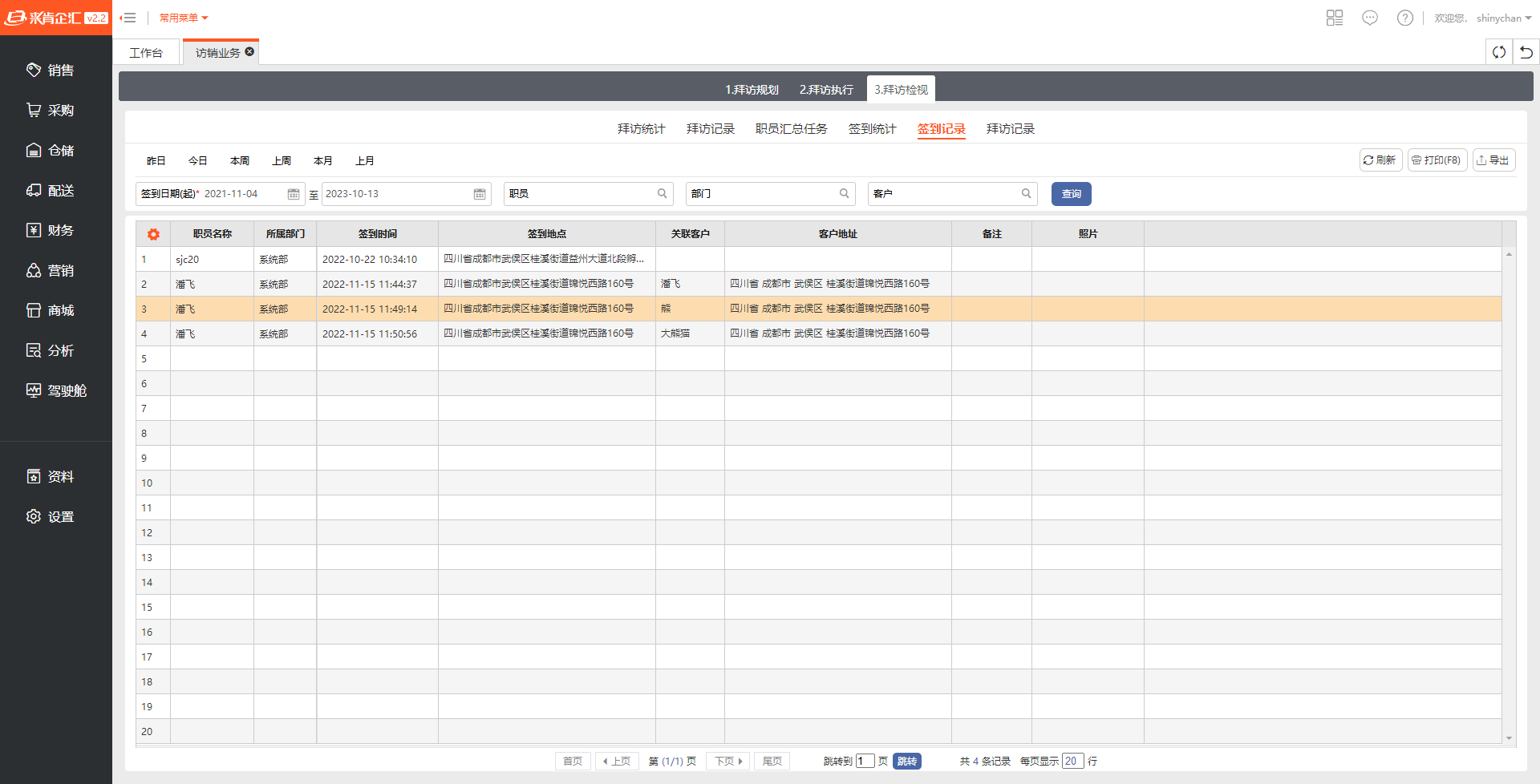Image resolution: width=1540 pixels, height=784 pixels.
Task: Filter by 本月 this month
Action: coord(323,160)
